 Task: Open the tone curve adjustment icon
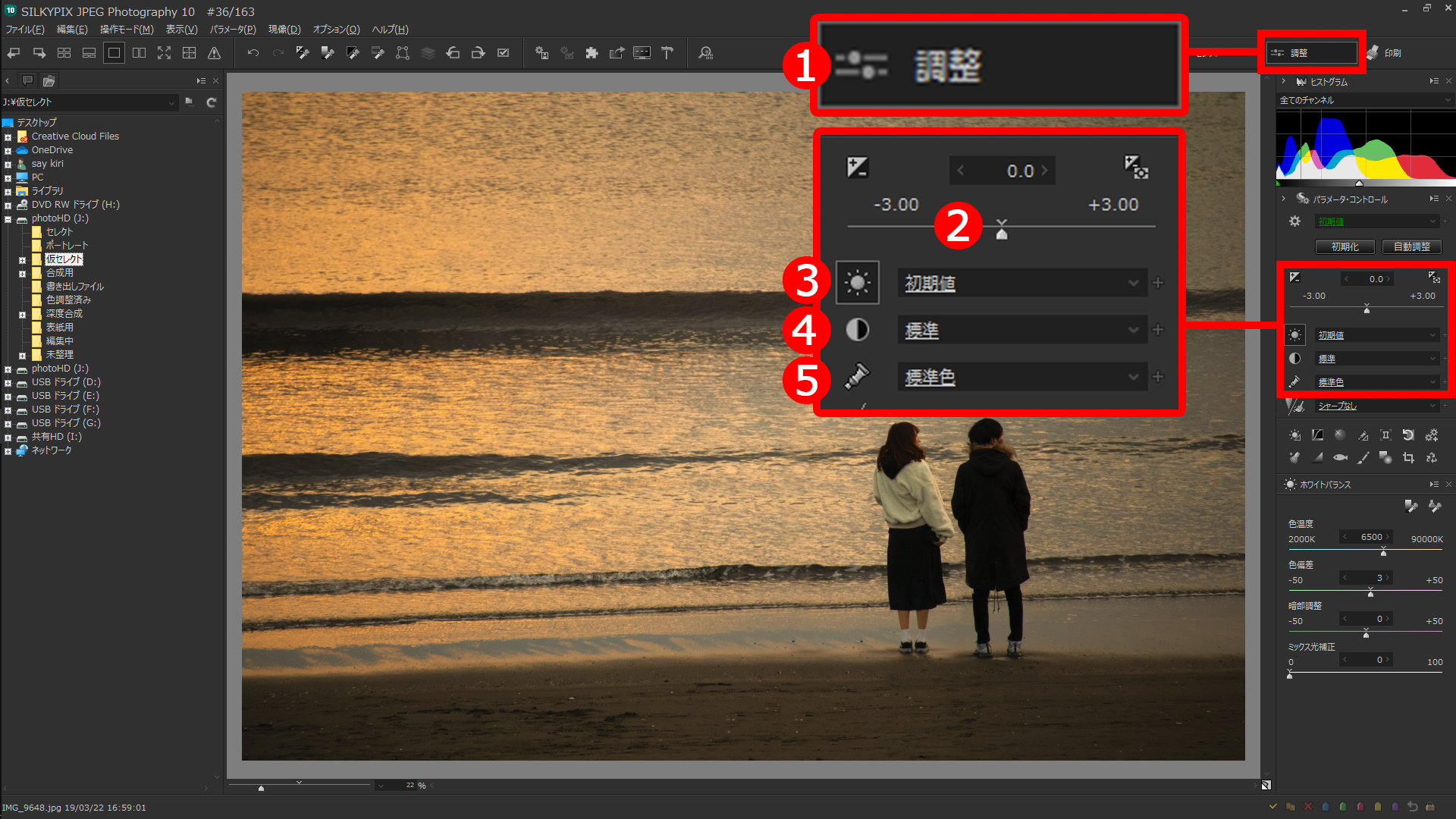[1317, 435]
